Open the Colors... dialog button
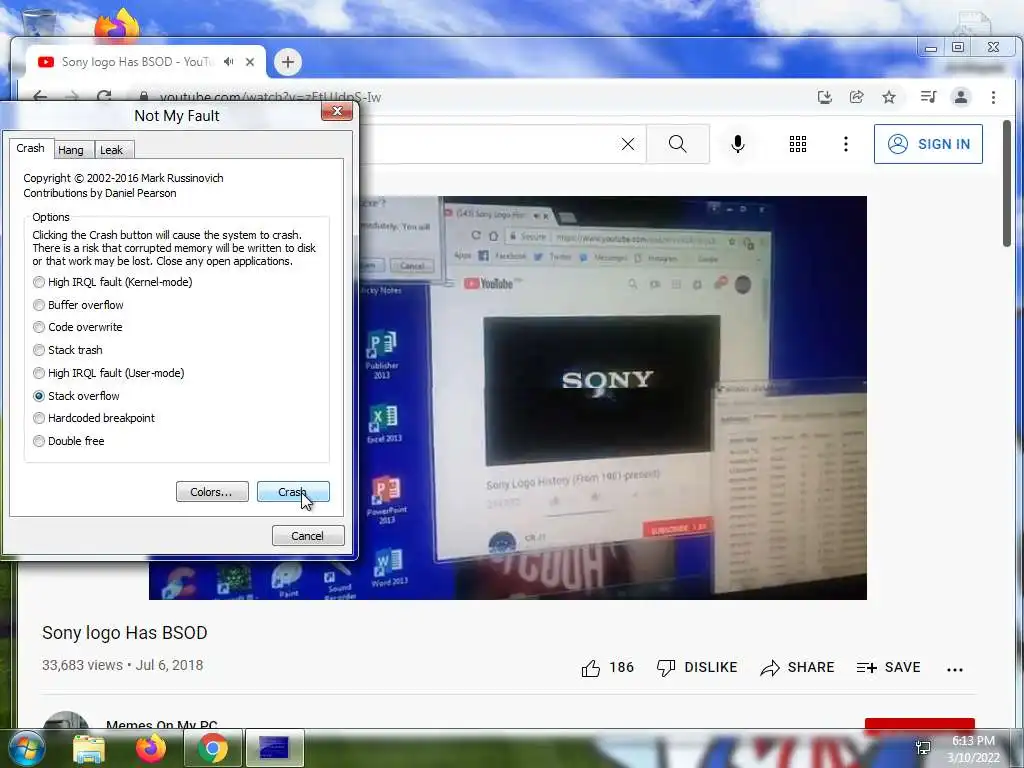The width and height of the screenshot is (1024, 768). 212,492
